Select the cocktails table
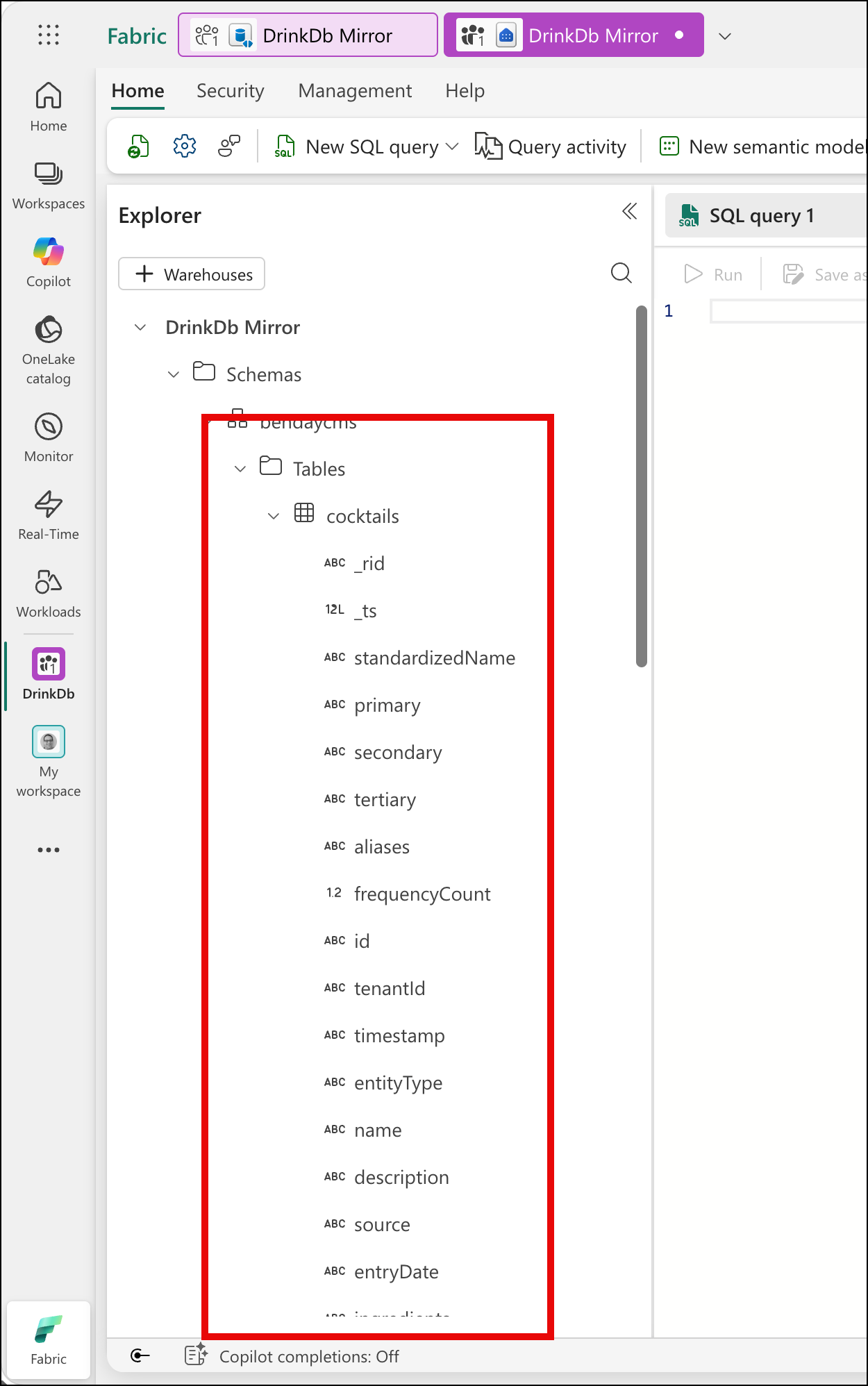Viewport: 868px width, 1386px height. click(x=362, y=516)
